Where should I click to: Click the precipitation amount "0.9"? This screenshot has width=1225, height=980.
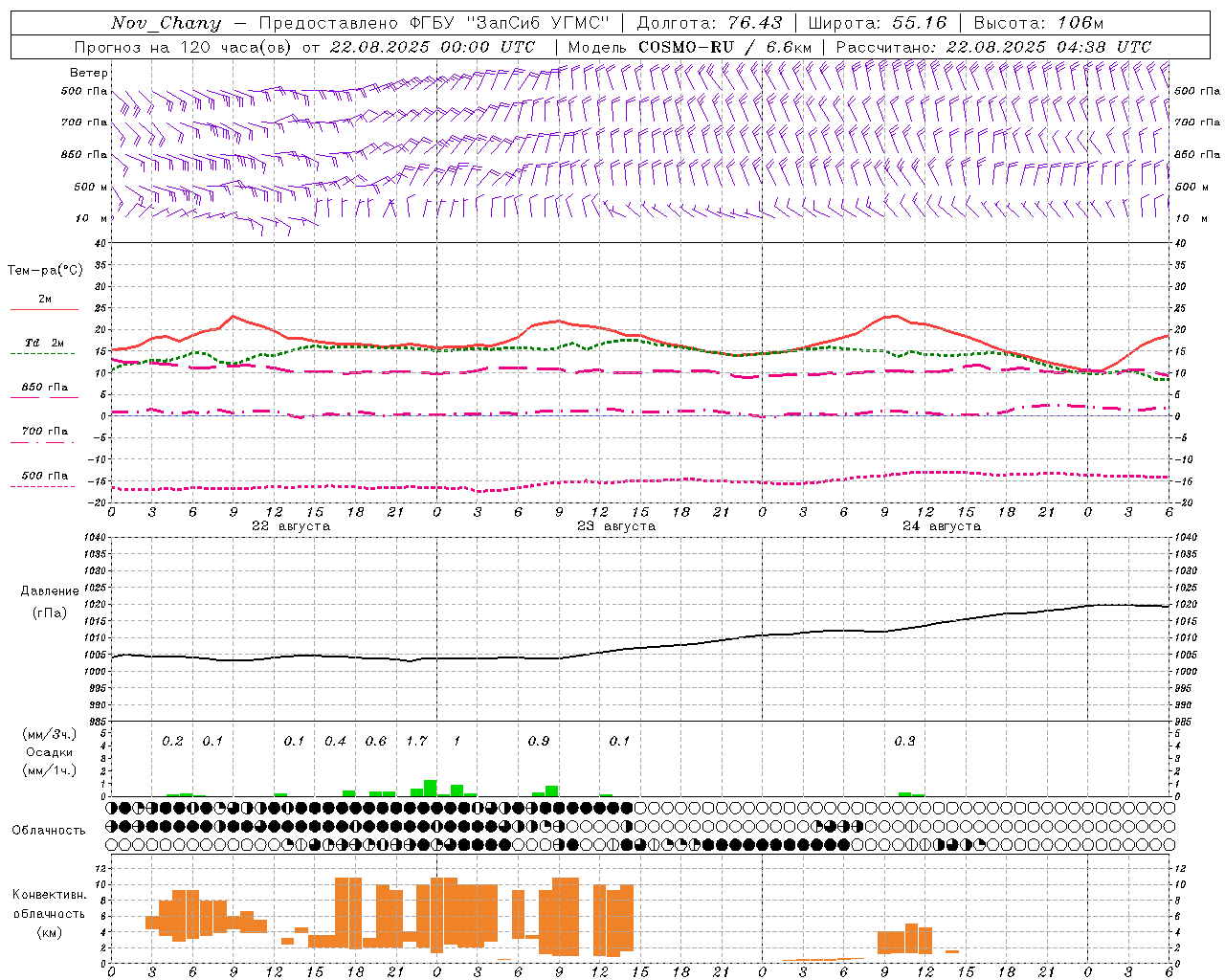click(539, 742)
